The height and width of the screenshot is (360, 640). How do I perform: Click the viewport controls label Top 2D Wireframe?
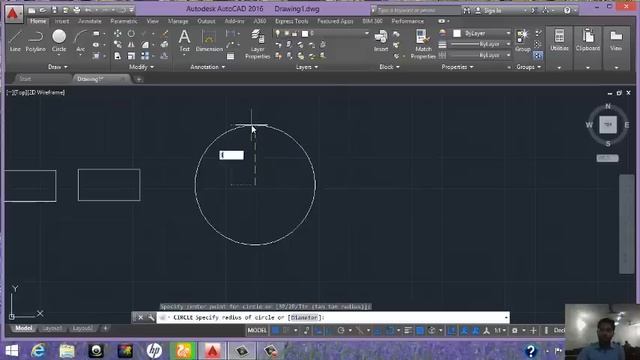(x=36, y=93)
